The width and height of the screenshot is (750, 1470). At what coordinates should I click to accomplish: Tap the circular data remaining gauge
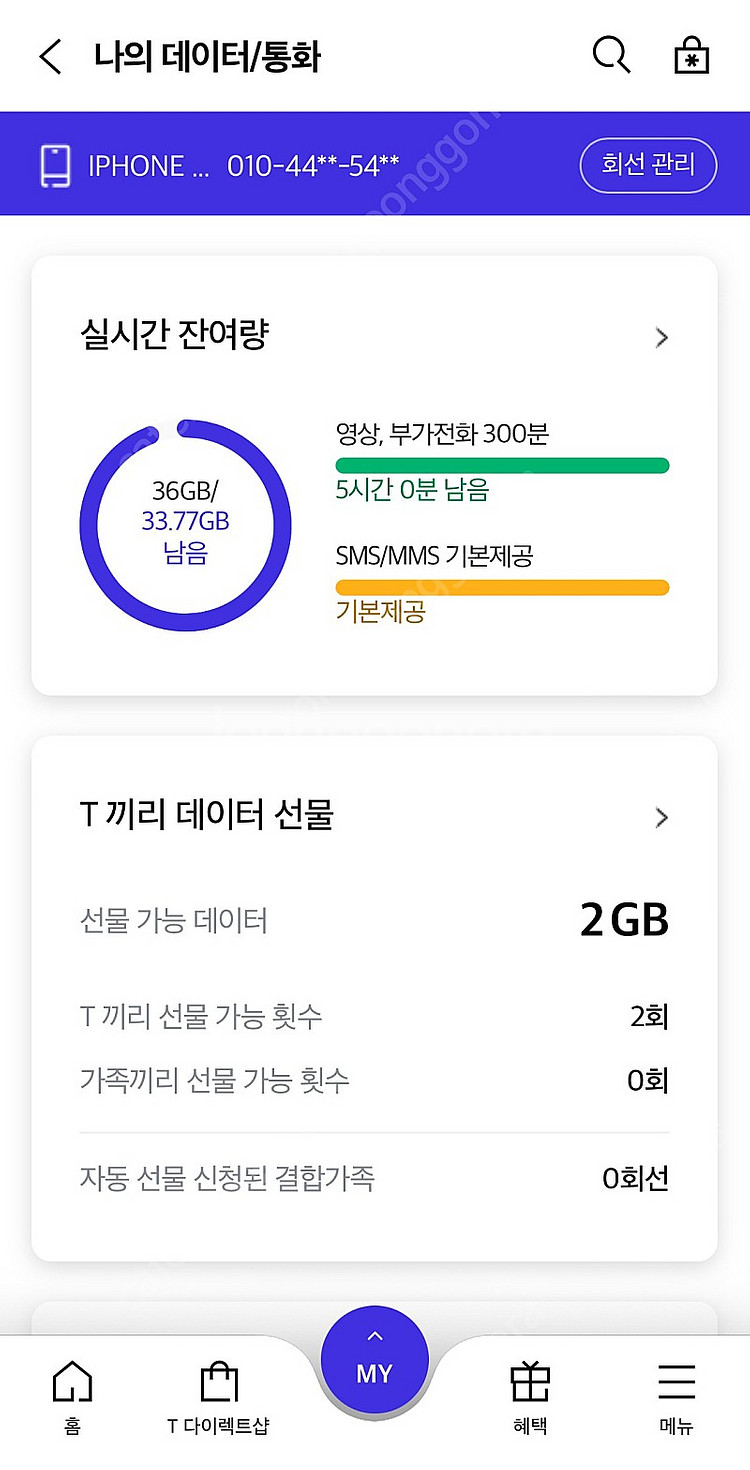pos(185,525)
